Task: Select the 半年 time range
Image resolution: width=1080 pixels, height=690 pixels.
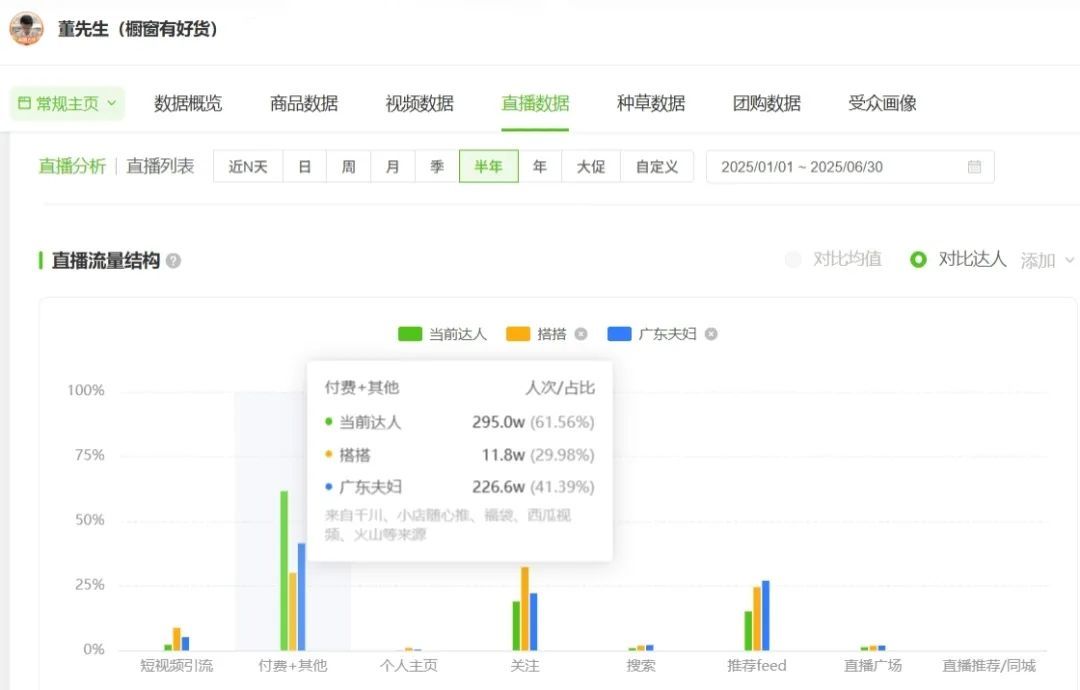Action: 488,167
